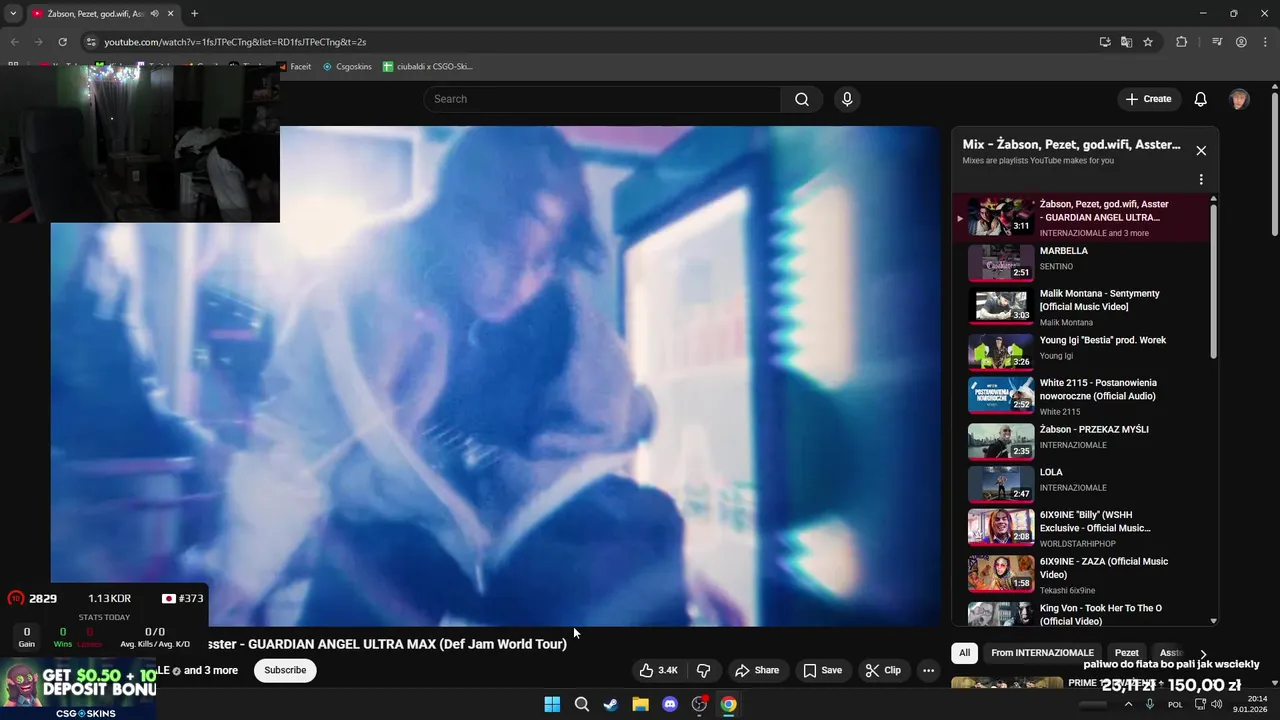Clip the video with scissors button
Viewport: 1280px width, 720px height.
pyautogui.click(x=883, y=670)
